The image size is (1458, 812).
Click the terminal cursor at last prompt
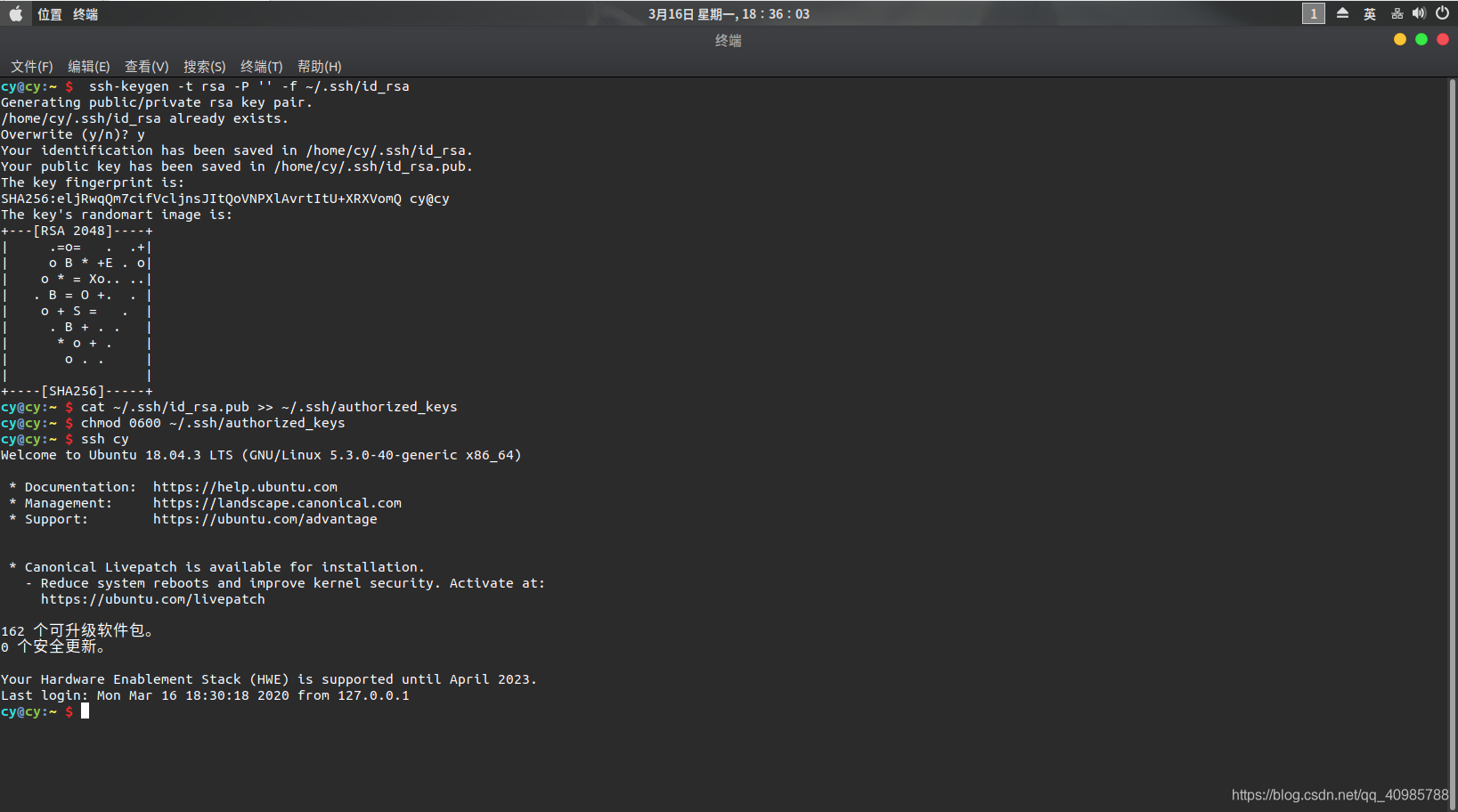pos(86,710)
